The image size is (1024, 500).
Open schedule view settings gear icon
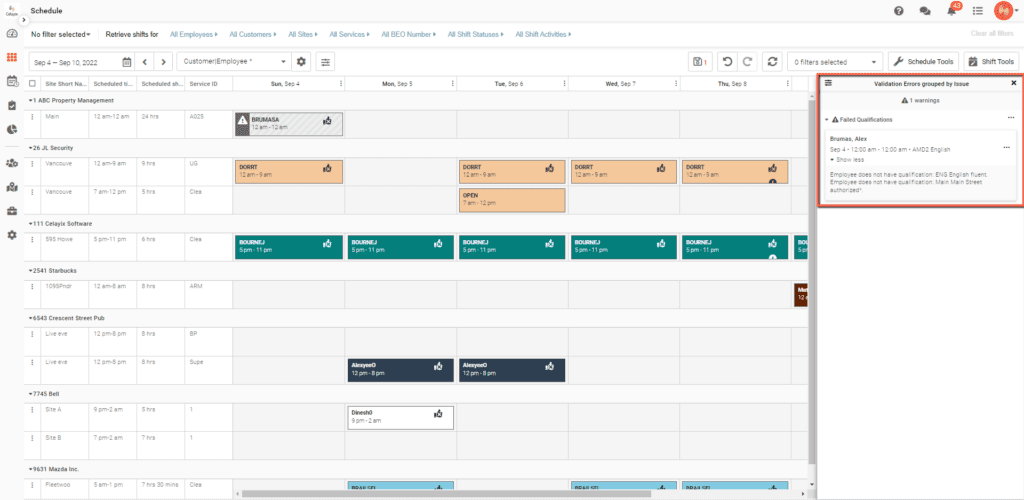click(301, 62)
